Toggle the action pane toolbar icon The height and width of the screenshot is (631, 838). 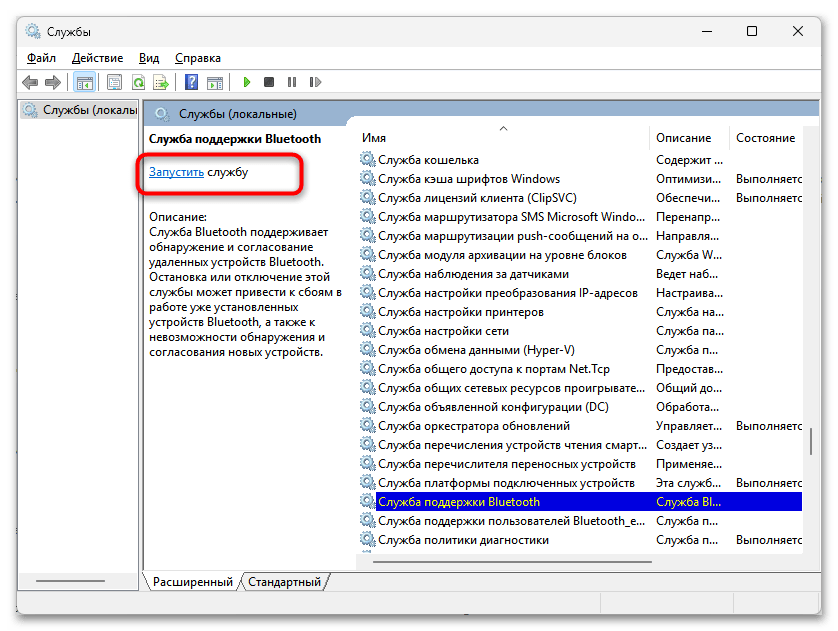click(215, 82)
